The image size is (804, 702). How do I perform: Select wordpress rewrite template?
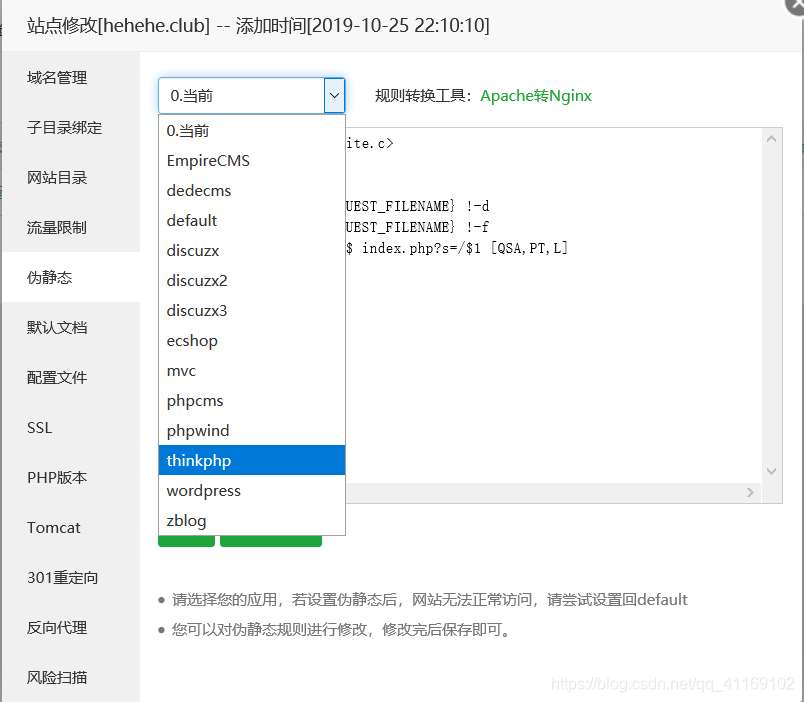[252, 491]
